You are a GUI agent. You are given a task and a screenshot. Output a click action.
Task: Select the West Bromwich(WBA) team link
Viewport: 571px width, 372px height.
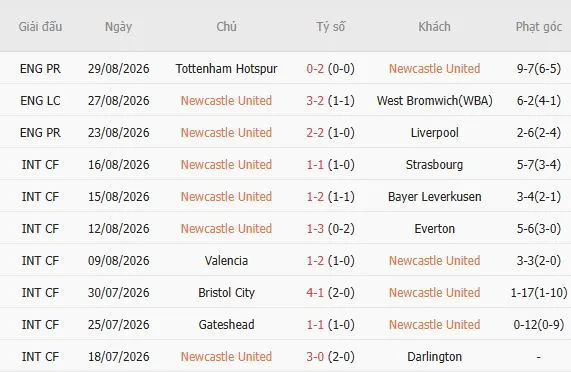434,100
